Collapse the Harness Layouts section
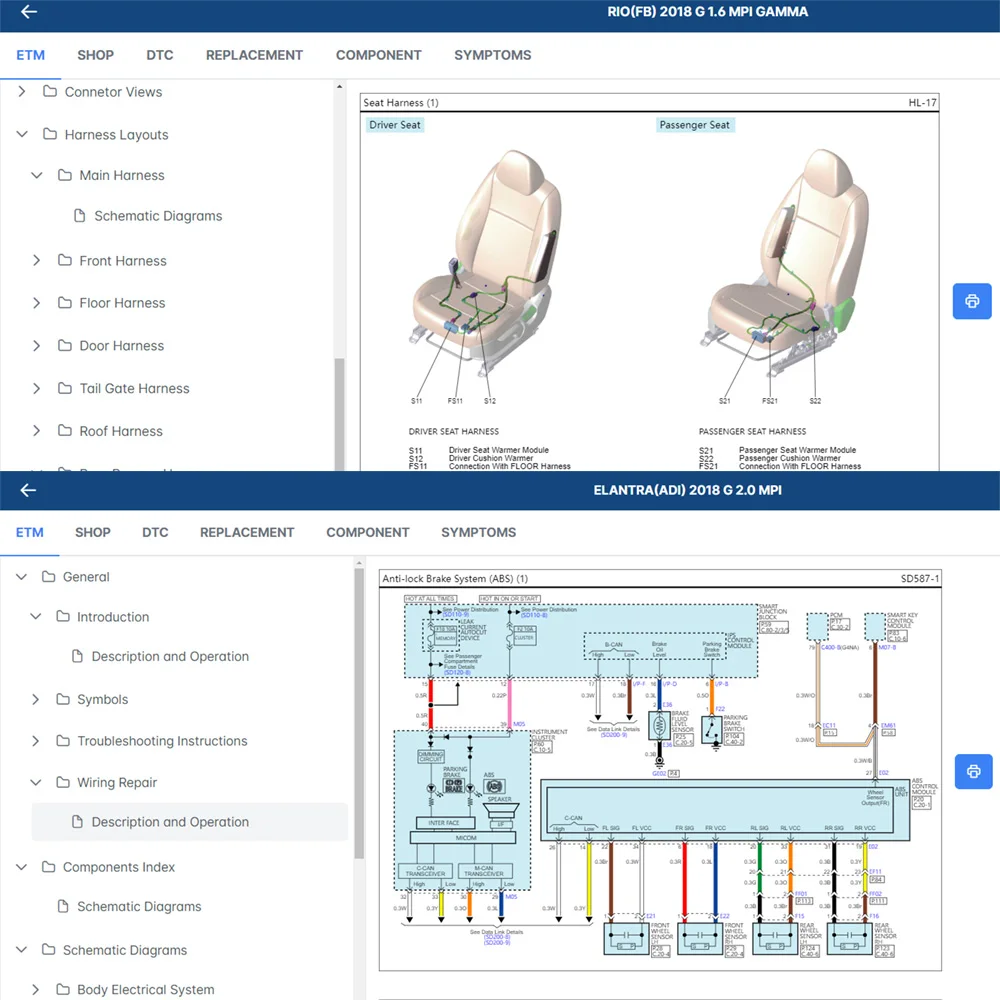This screenshot has width=1000, height=1000. [22, 135]
